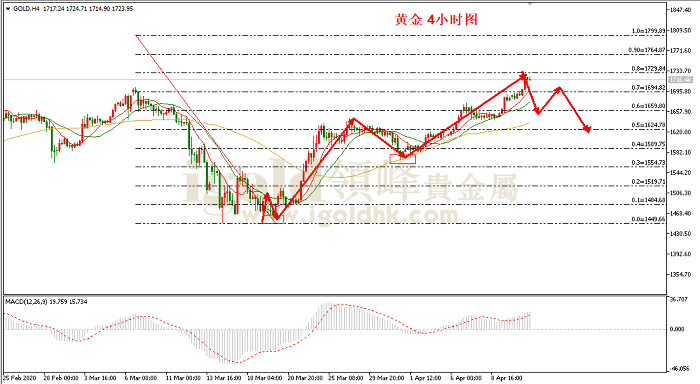Click the 1 Apr 12:00 time label

point(426,378)
